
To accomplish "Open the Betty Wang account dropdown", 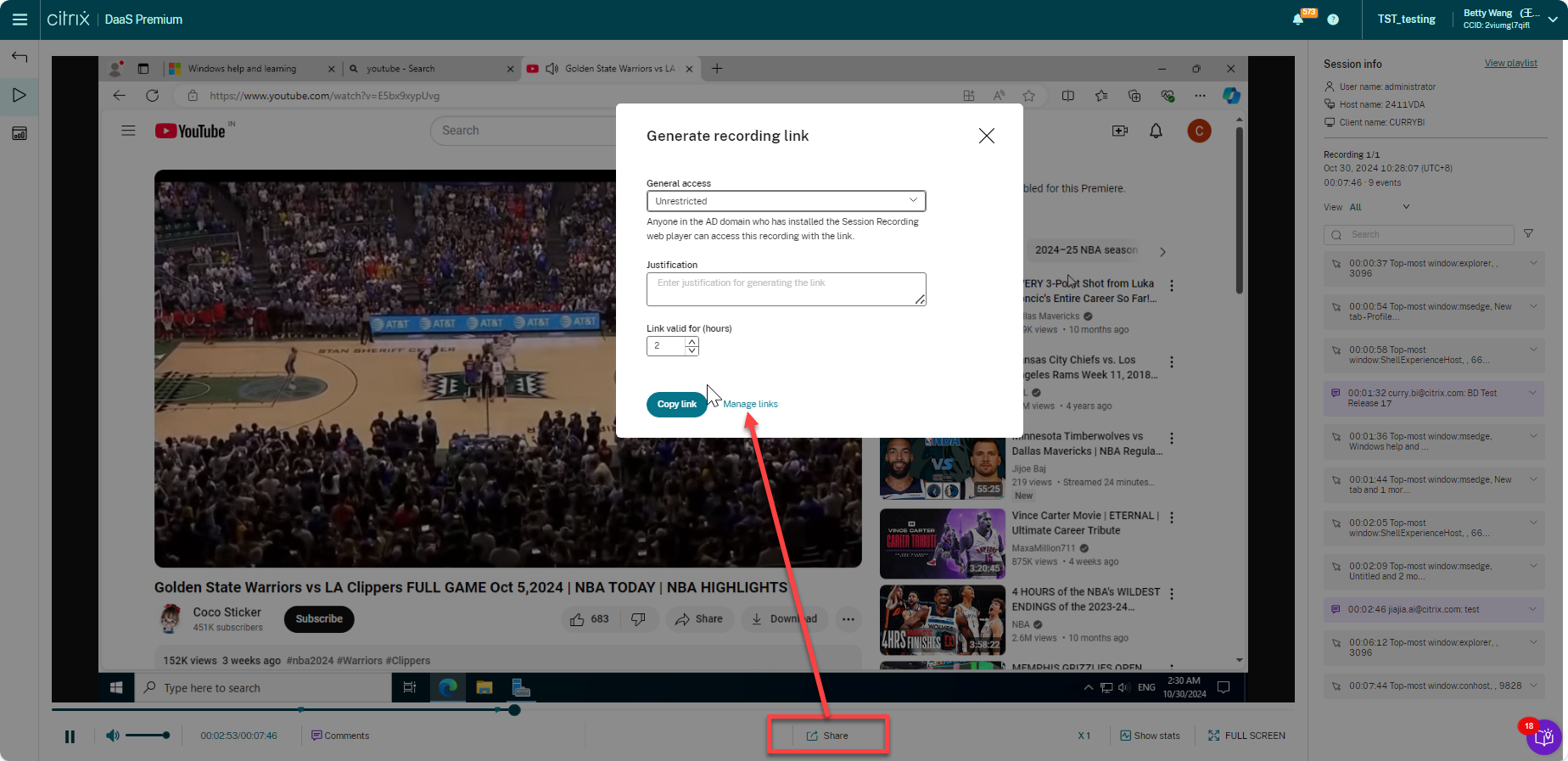I will tap(1511, 19).
